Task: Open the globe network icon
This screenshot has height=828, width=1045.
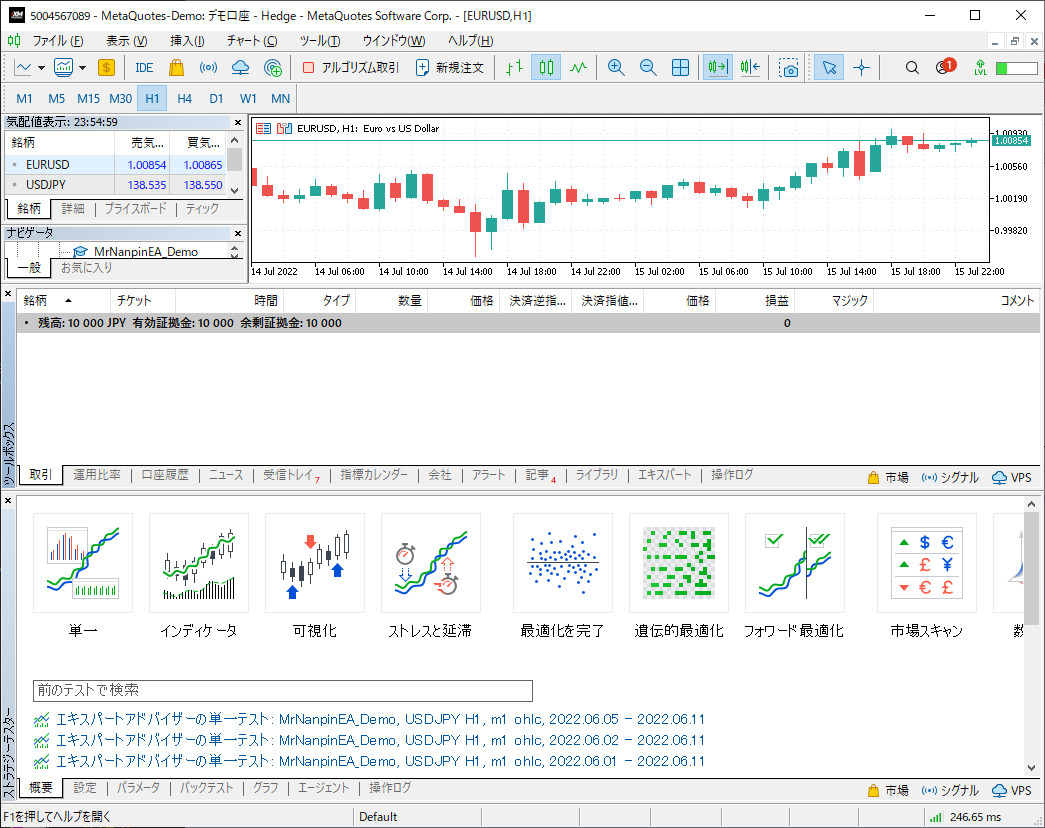Action: [273, 67]
